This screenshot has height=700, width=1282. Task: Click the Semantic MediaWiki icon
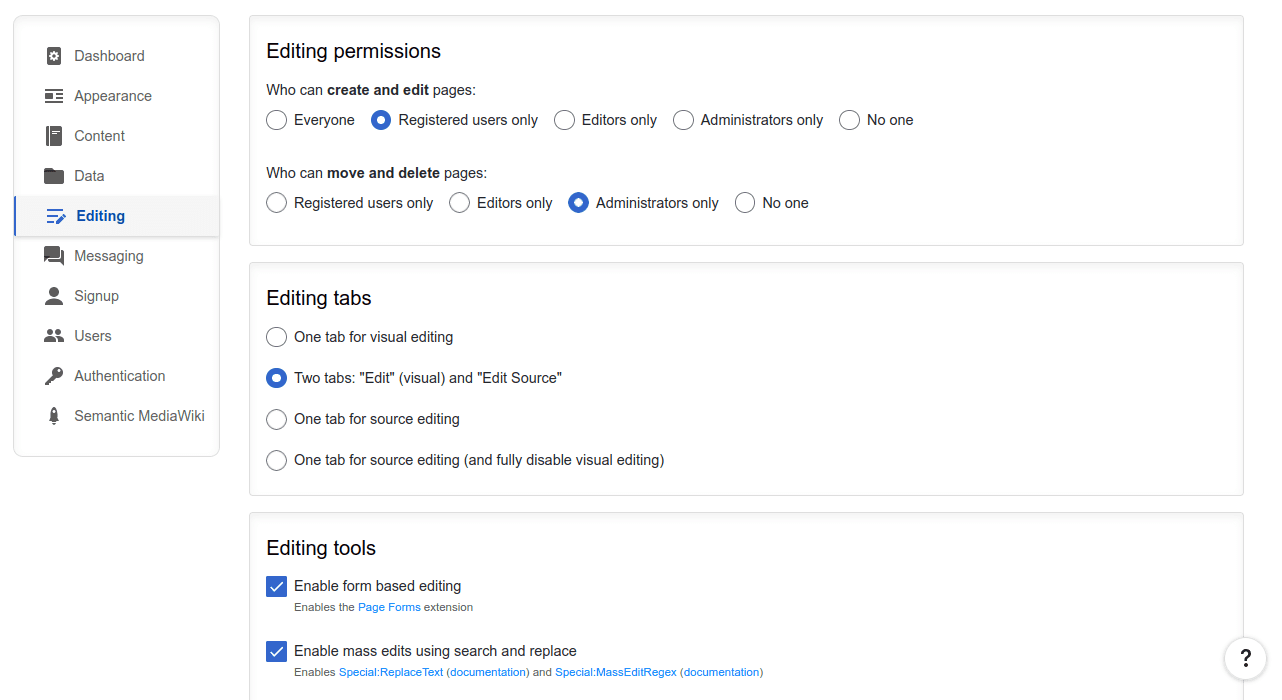pyautogui.click(x=53, y=415)
